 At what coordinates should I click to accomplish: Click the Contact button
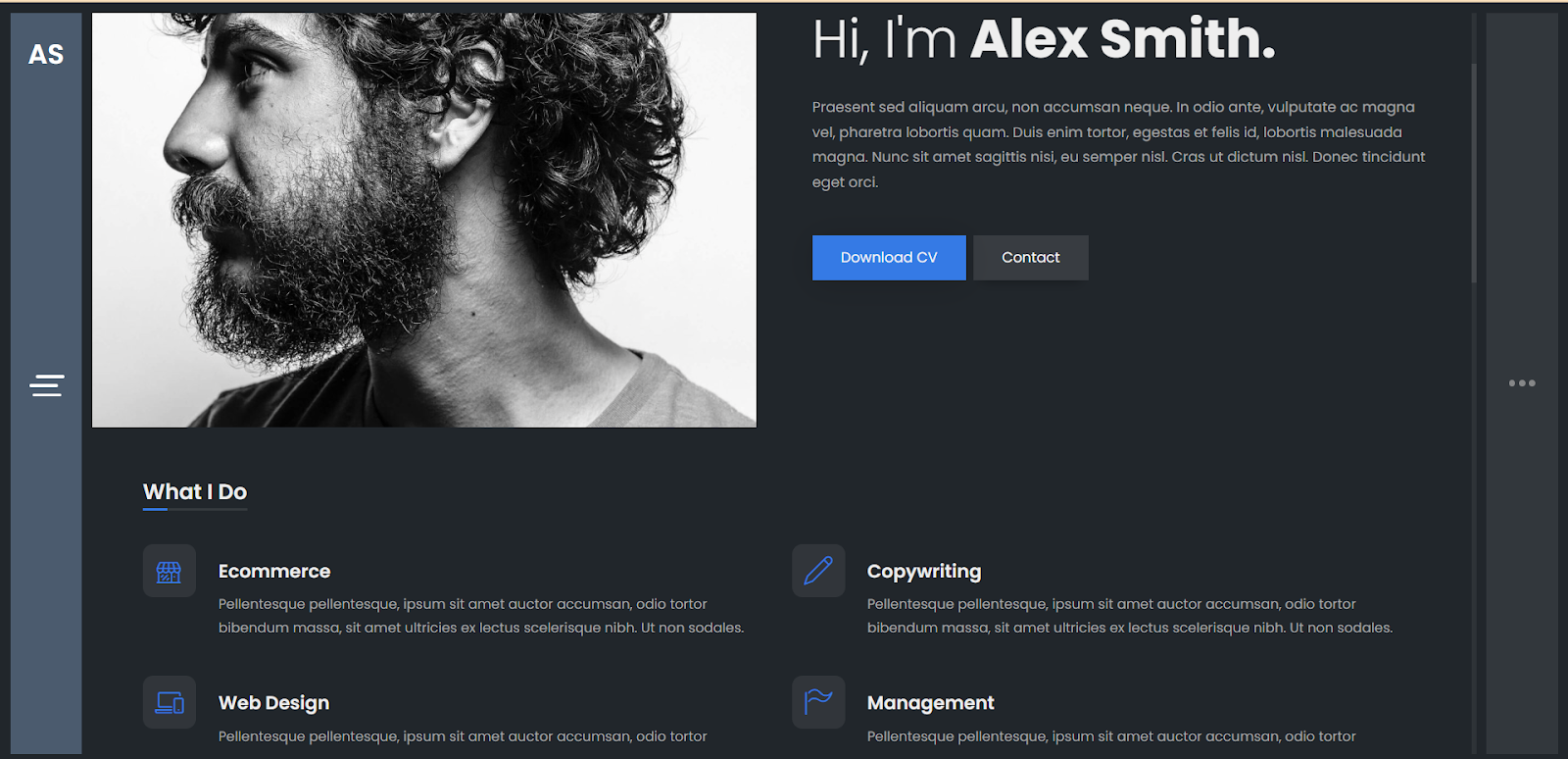click(x=1031, y=258)
